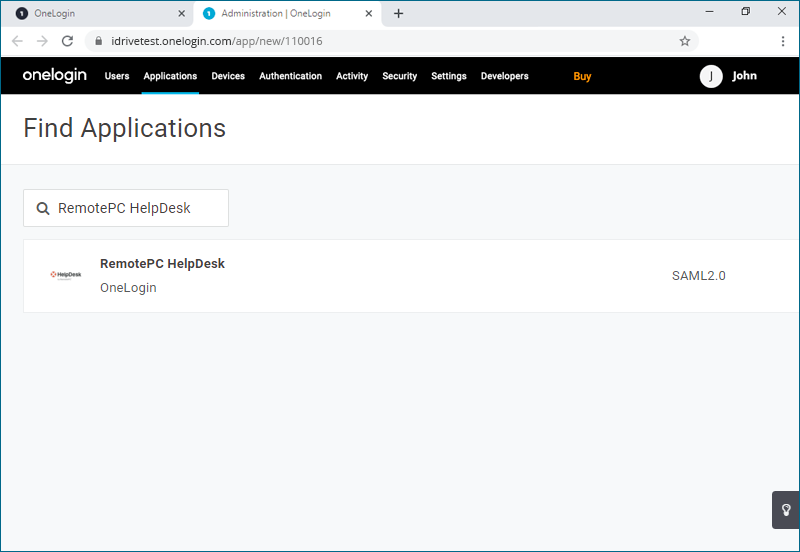800x552 pixels.
Task: Click the search magnifier icon
Action: 43,209
